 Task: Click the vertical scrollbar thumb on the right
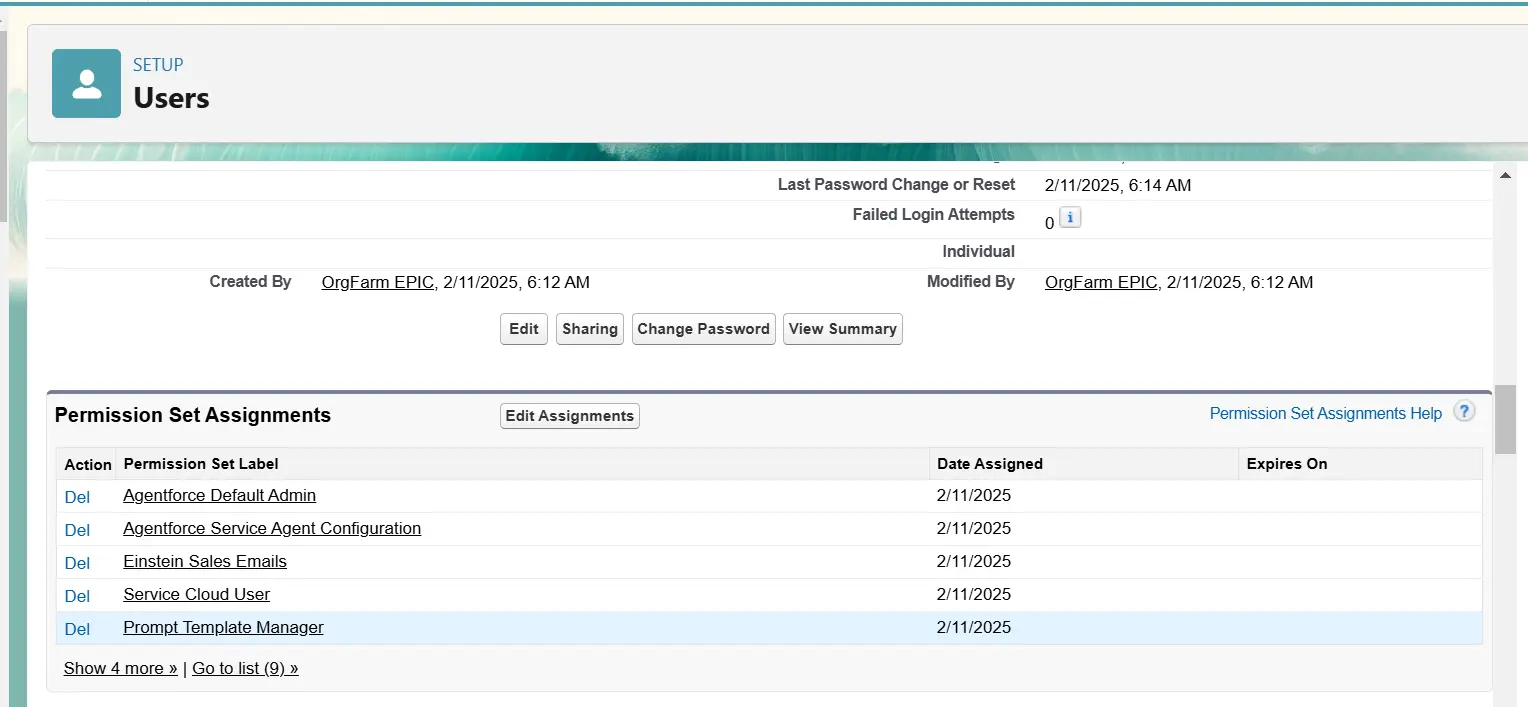pyautogui.click(x=1505, y=420)
